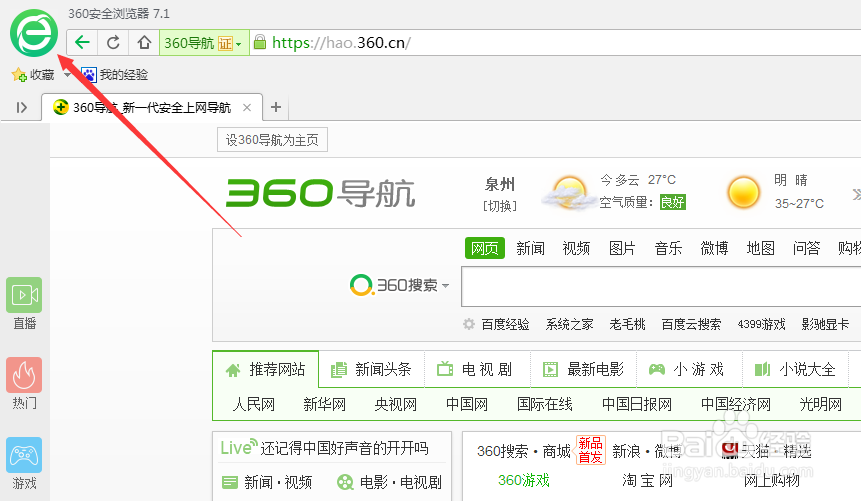Open the 央视网 link

pyautogui.click(x=395, y=404)
